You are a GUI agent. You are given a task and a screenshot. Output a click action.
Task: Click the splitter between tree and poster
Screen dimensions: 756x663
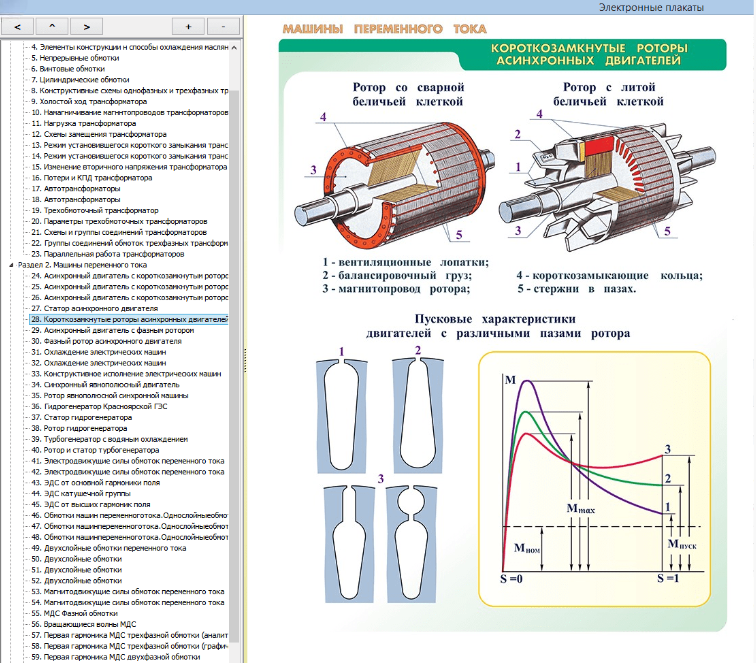tap(245, 350)
